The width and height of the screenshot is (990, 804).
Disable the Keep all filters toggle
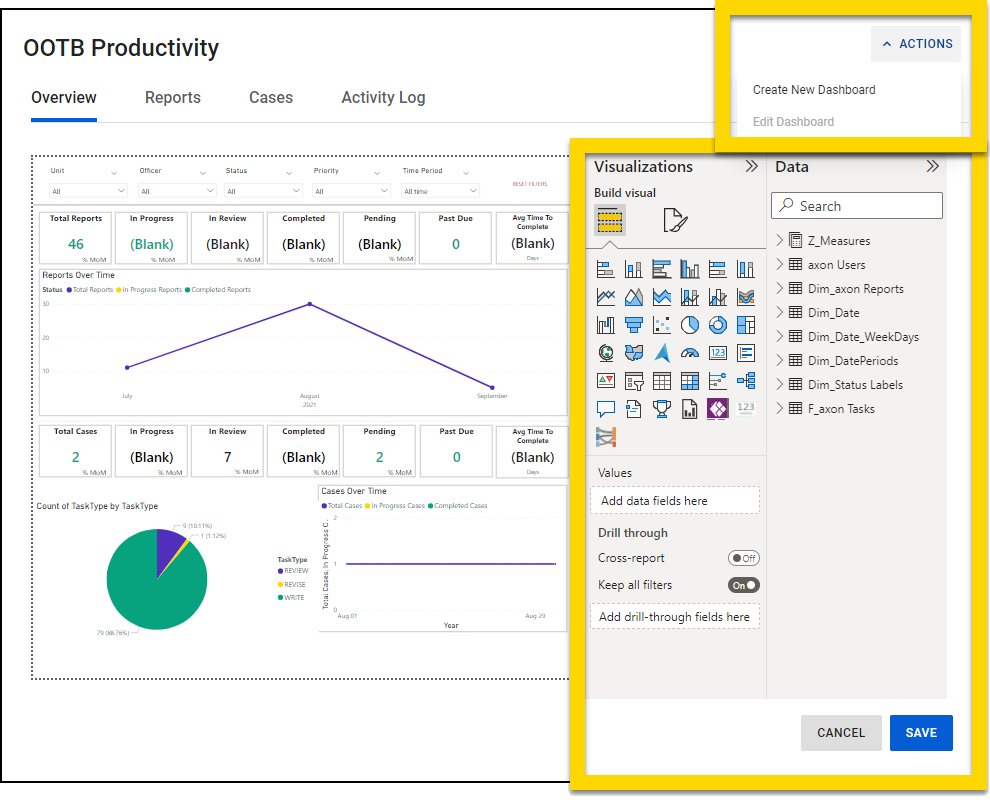[743, 585]
